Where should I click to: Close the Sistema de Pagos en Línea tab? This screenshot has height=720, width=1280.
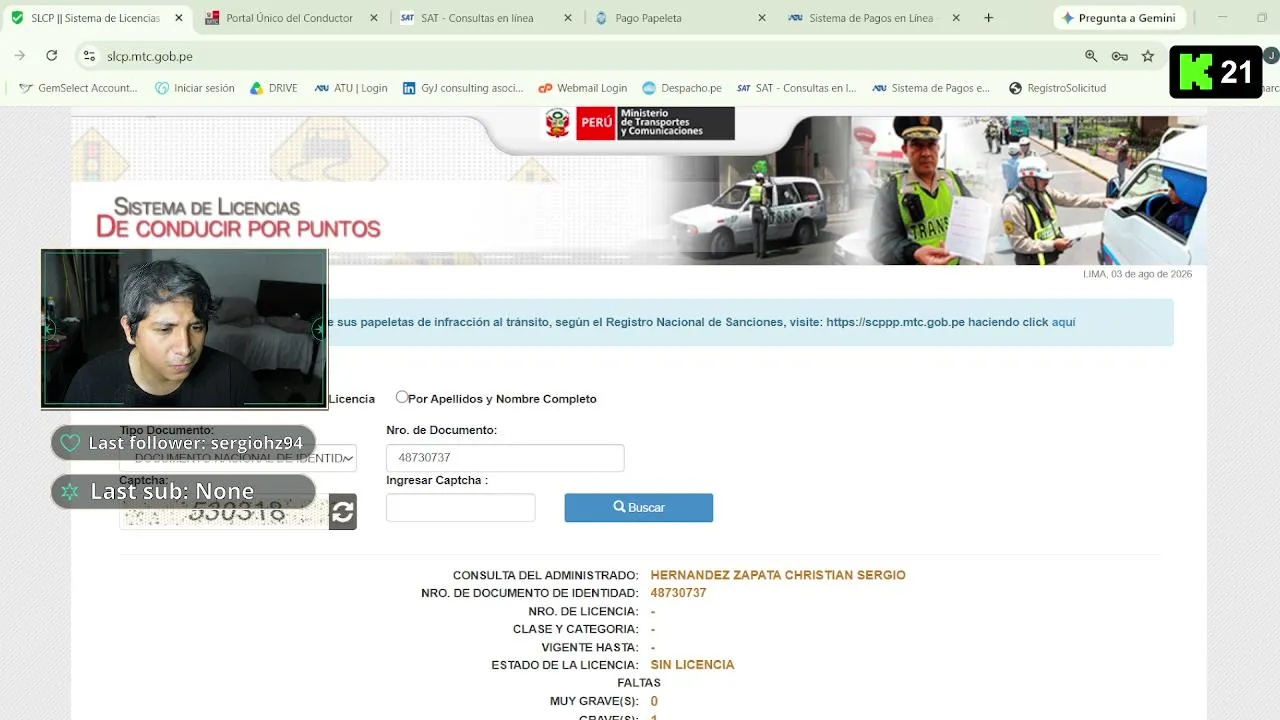tap(956, 18)
